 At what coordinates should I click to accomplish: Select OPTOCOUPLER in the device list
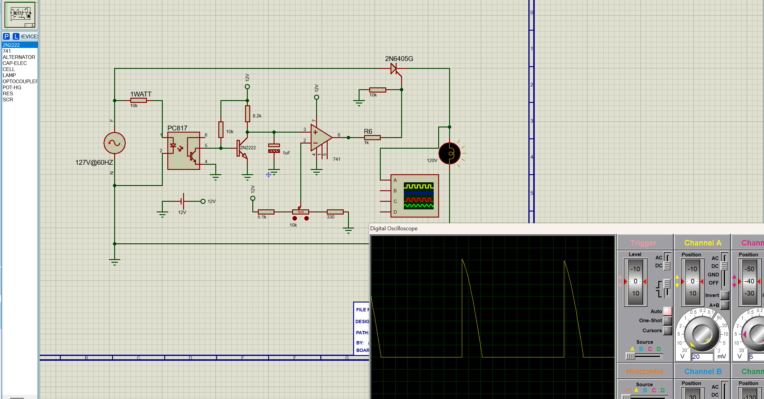coord(19,81)
